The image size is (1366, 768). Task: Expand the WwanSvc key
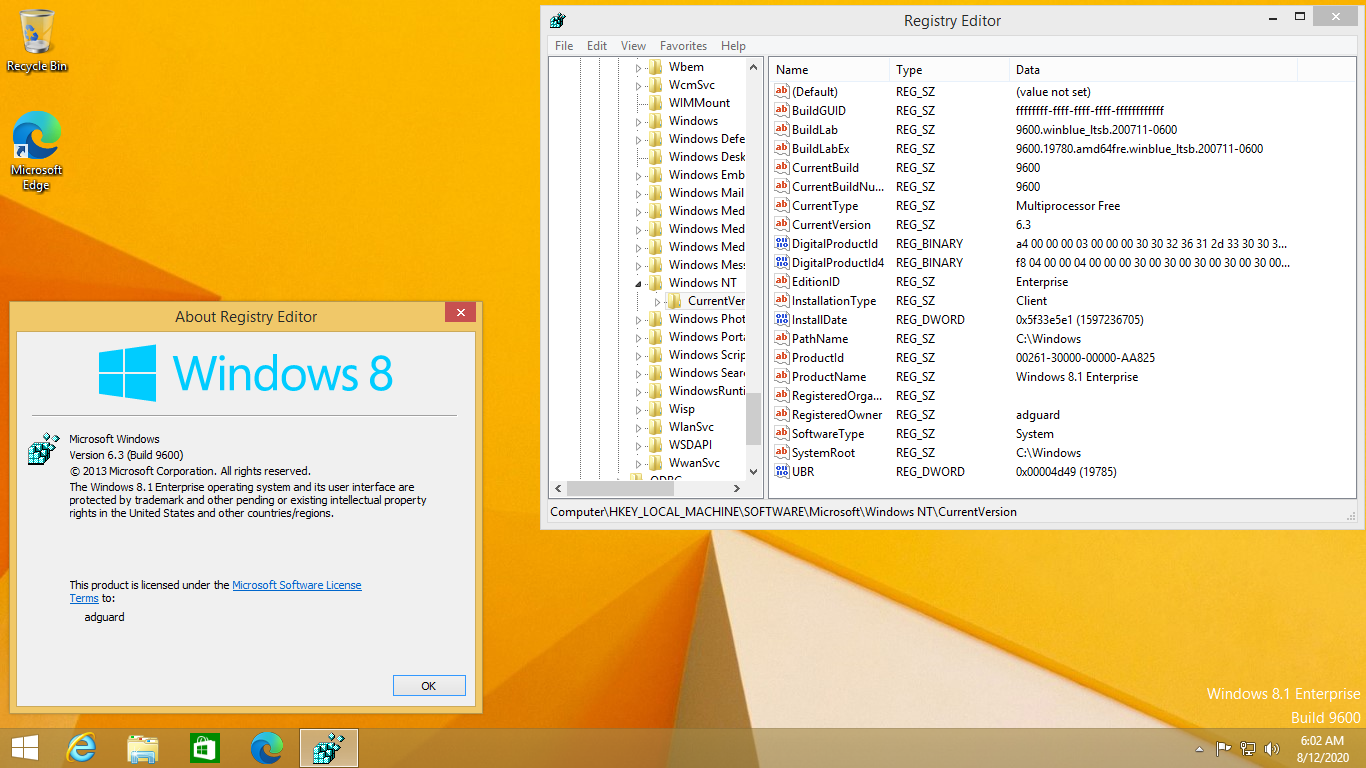[x=638, y=463]
